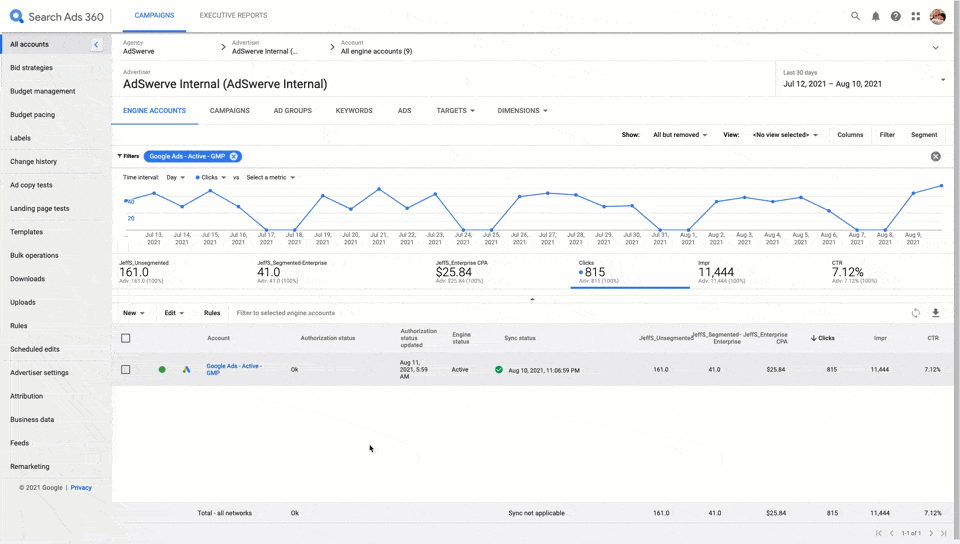Image resolution: width=960 pixels, height=544 pixels.
Task: Click the AdSwerve agency breadcrumb
Action: click(x=138, y=51)
